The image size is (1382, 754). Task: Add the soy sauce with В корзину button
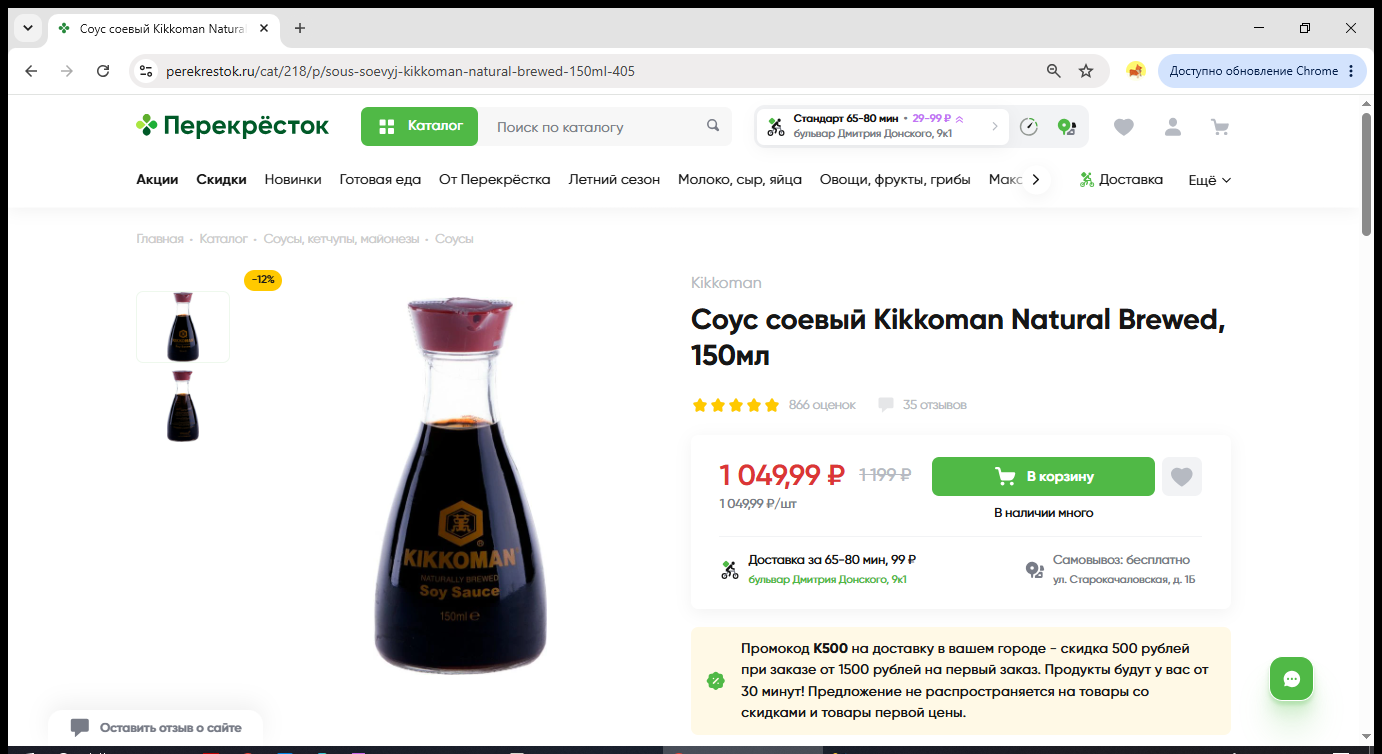tap(1043, 477)
